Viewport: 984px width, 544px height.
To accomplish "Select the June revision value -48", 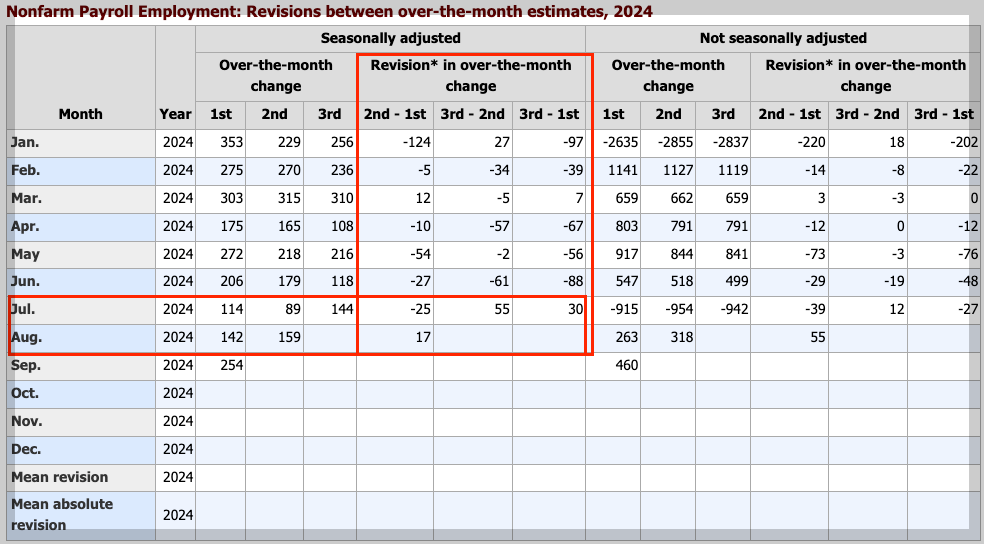I will pyautogui.click(x=968, y=281).
